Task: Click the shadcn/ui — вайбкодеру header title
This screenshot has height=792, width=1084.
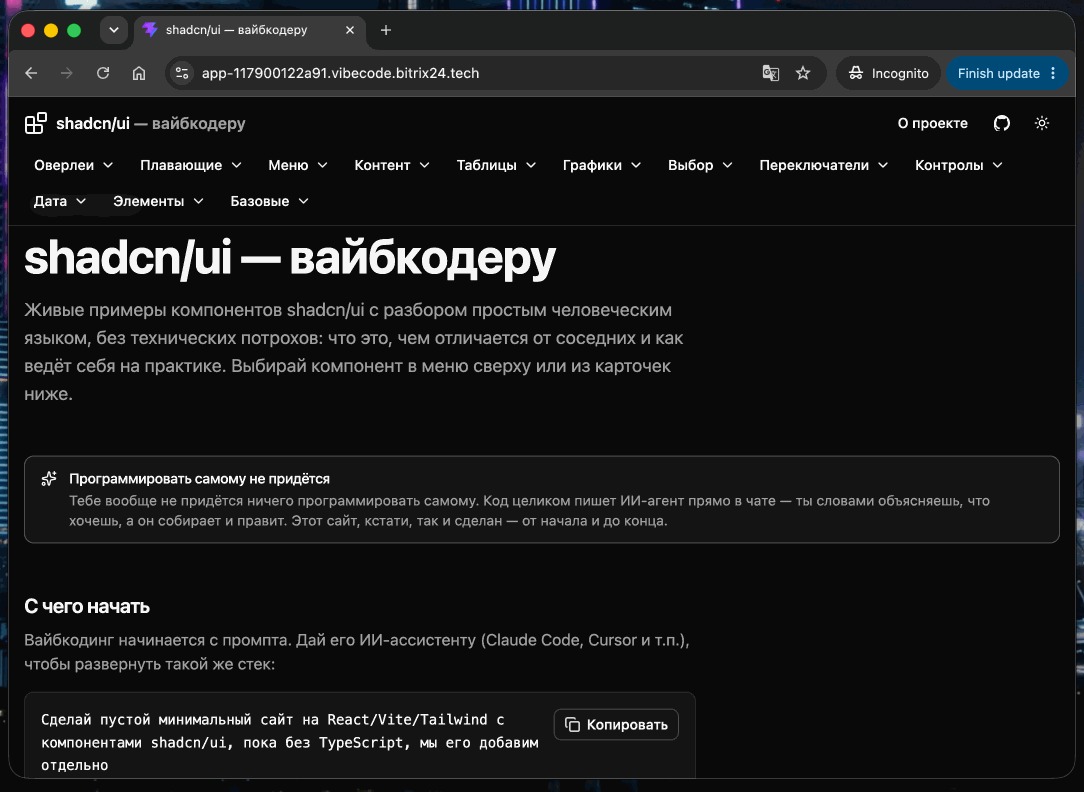Action: pos(151,124)
